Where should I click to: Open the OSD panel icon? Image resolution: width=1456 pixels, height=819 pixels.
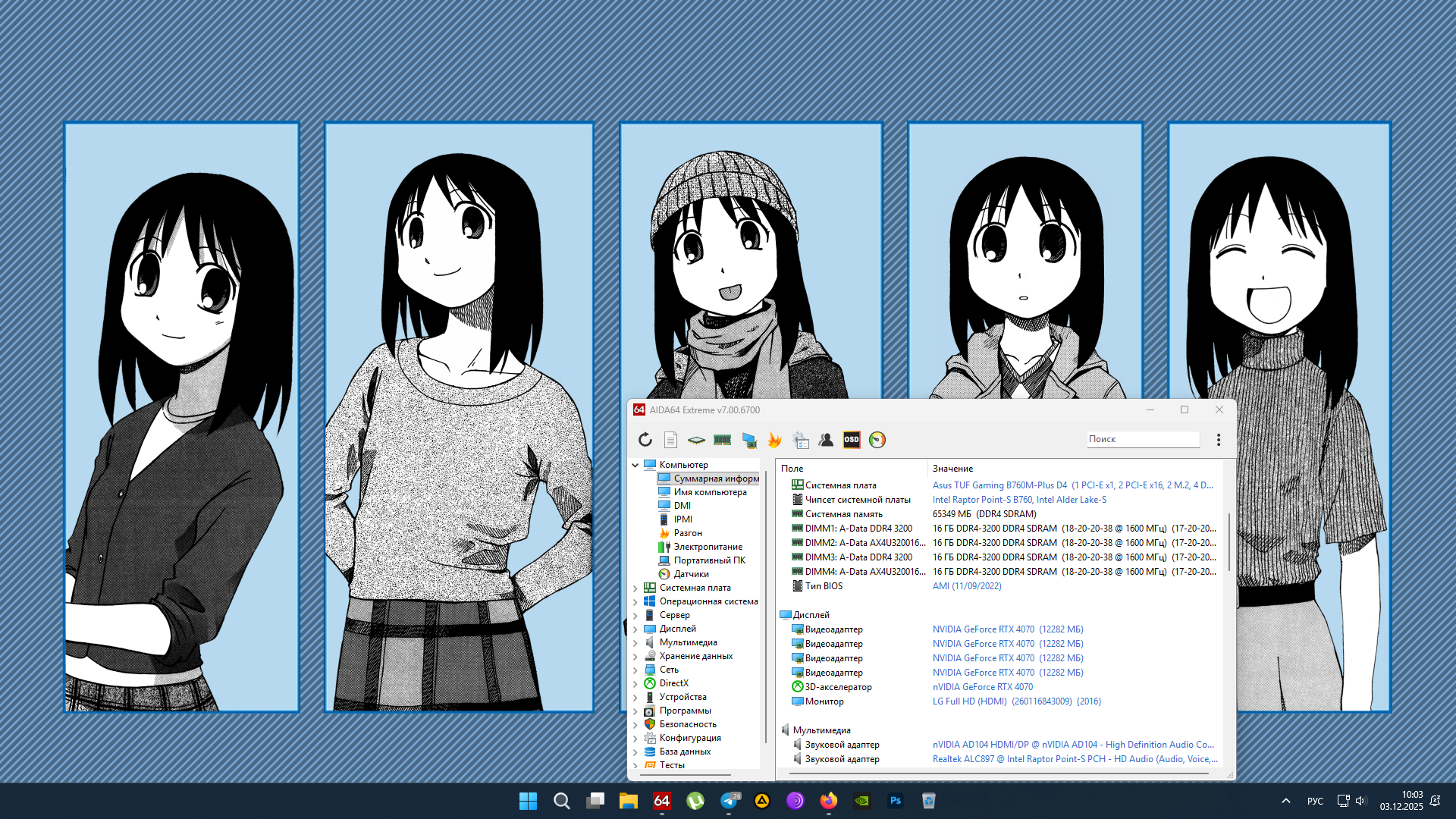(x=852, y=440)
